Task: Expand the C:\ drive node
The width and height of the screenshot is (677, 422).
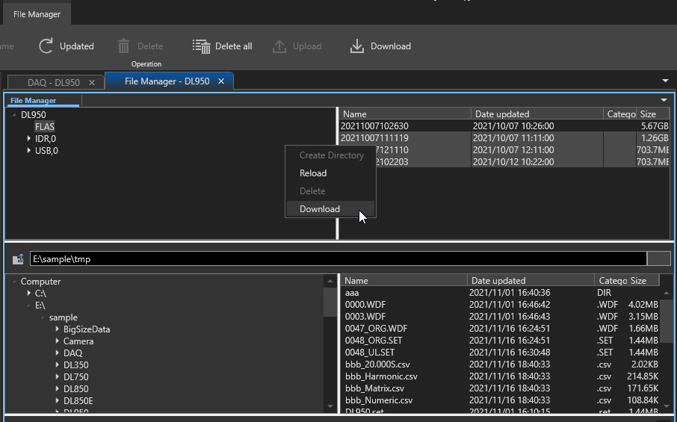Action: click(29, 293)
